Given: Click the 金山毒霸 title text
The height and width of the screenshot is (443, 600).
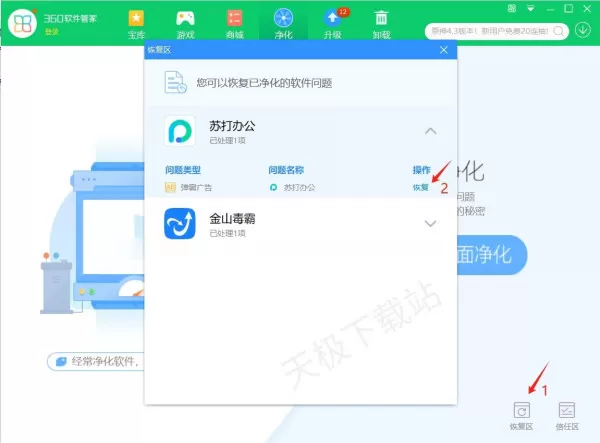Looking at the screenshot, I should (x=232, y=219).
